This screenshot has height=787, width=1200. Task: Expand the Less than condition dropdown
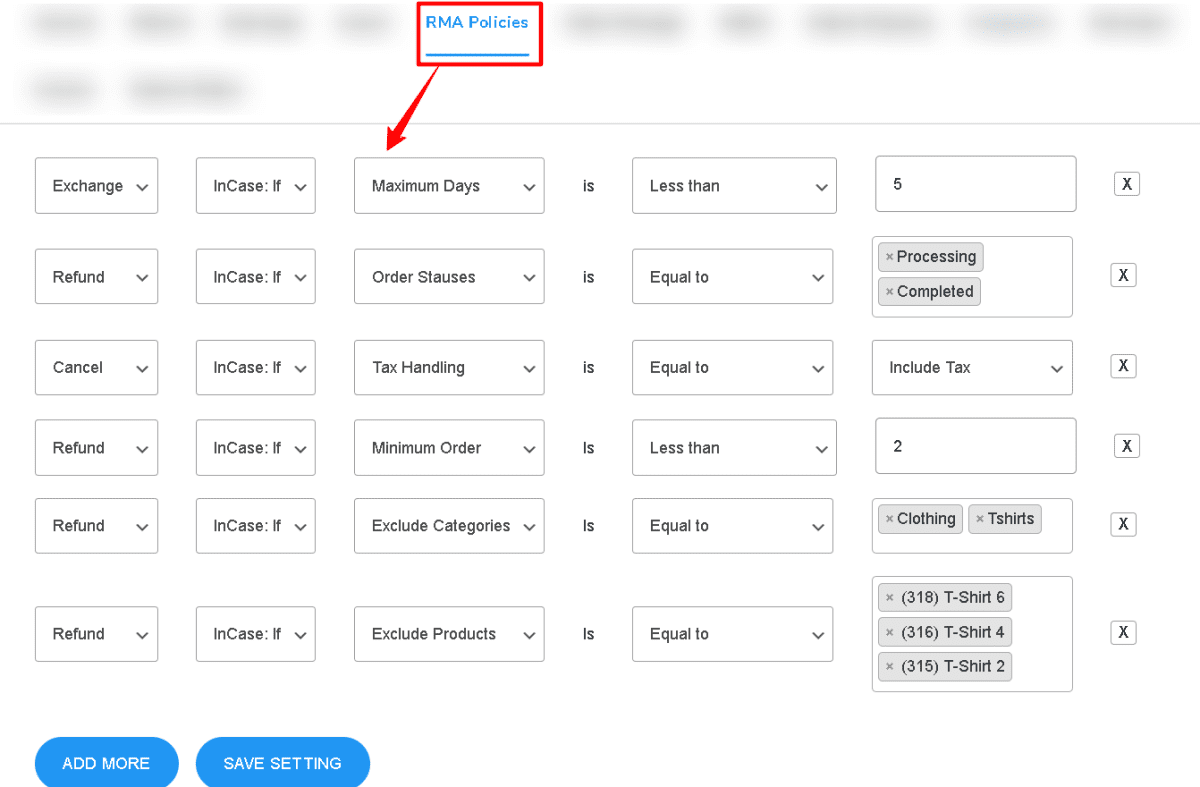coord(733,185)
